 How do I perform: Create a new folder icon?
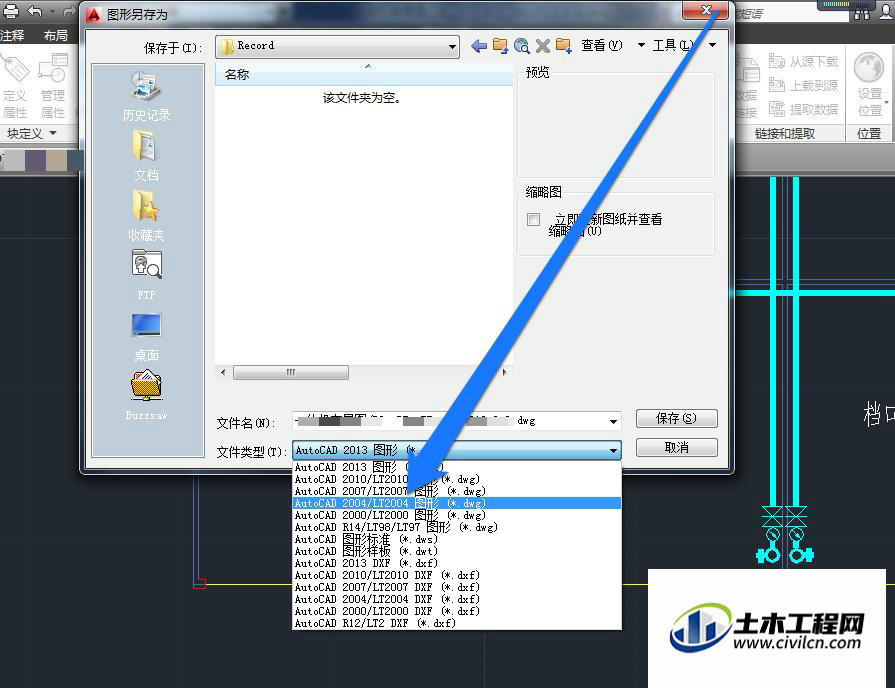coord(563,46)
